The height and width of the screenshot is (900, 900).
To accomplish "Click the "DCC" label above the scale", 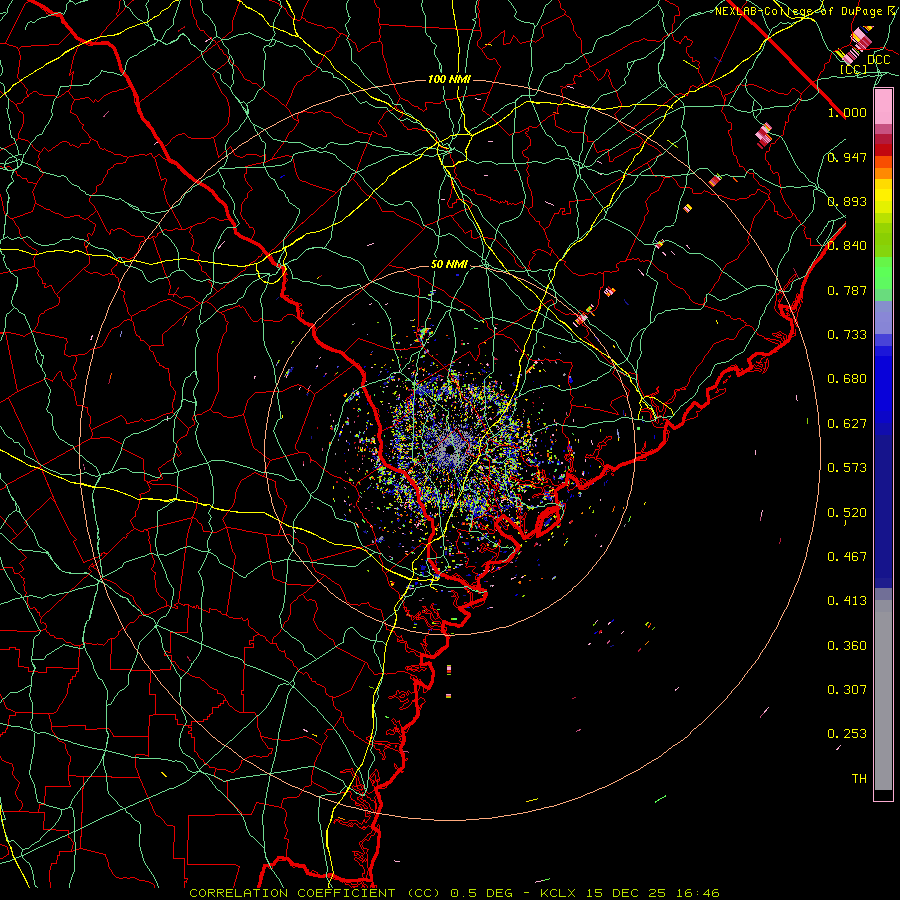I will click(878, 60).
